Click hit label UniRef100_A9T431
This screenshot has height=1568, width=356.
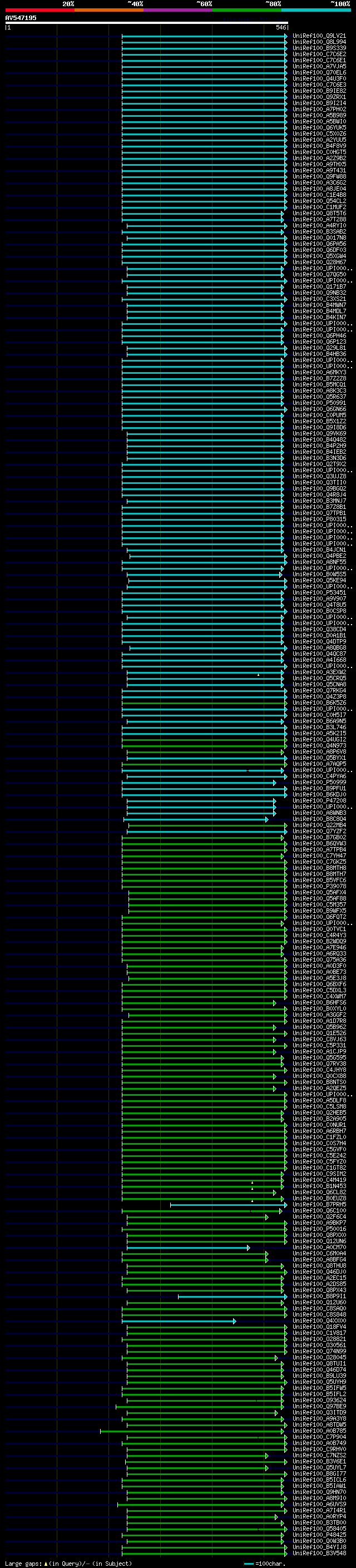319,170
